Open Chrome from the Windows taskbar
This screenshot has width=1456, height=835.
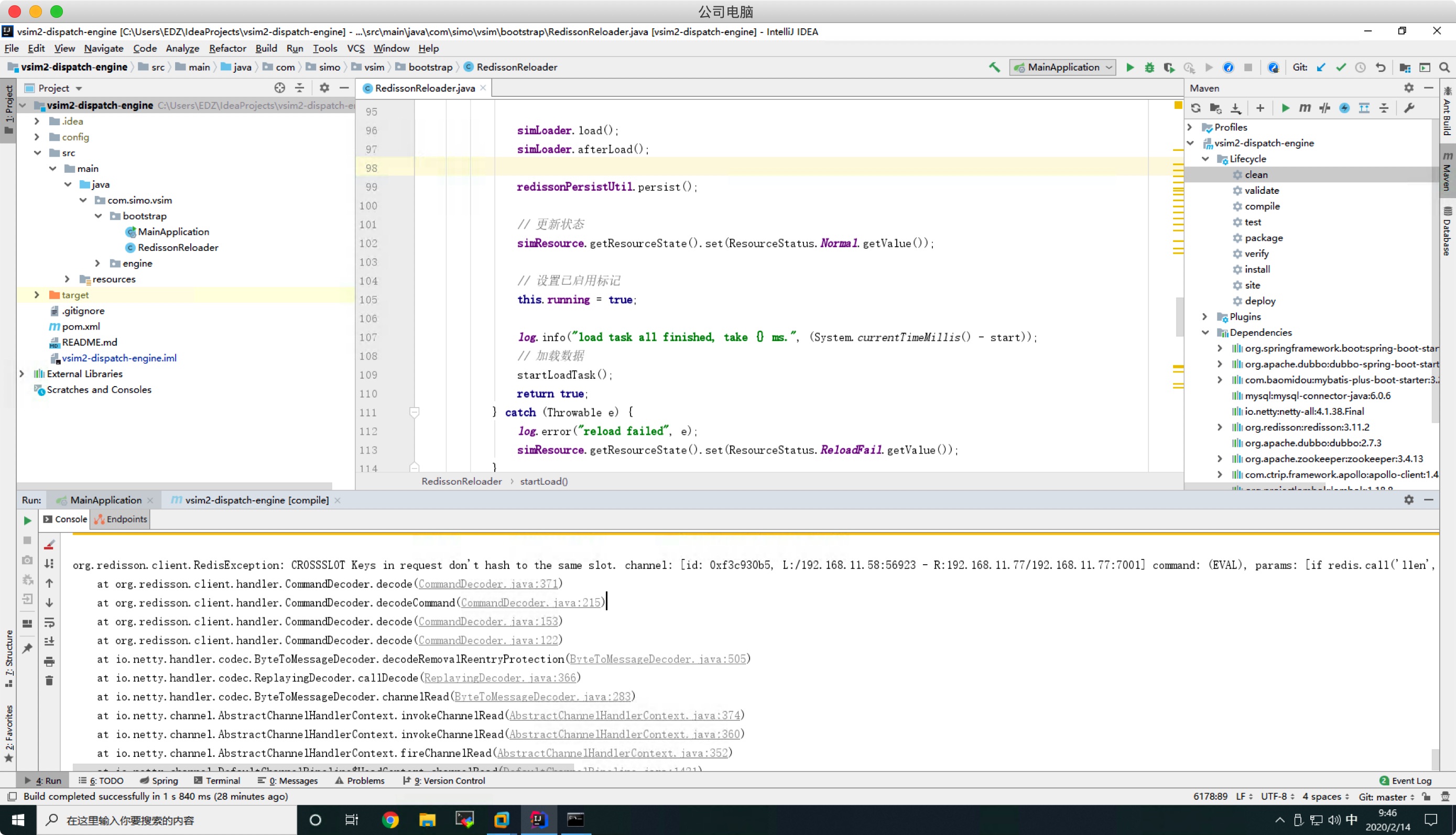390,819
